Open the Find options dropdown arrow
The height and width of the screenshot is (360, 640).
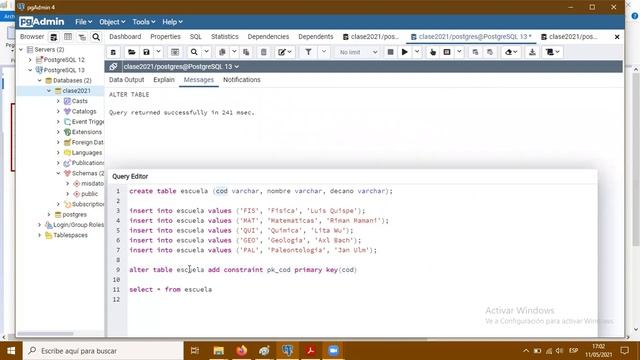point(207,52)
